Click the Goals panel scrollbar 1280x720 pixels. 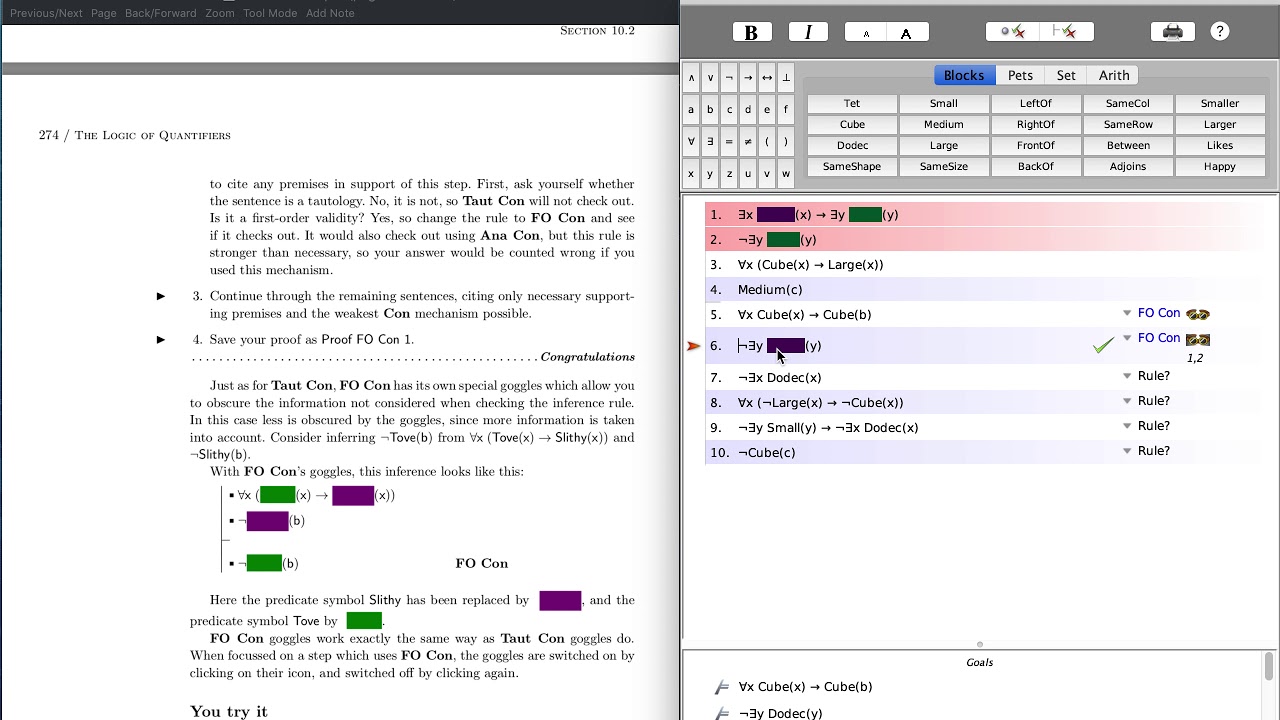1269,666
